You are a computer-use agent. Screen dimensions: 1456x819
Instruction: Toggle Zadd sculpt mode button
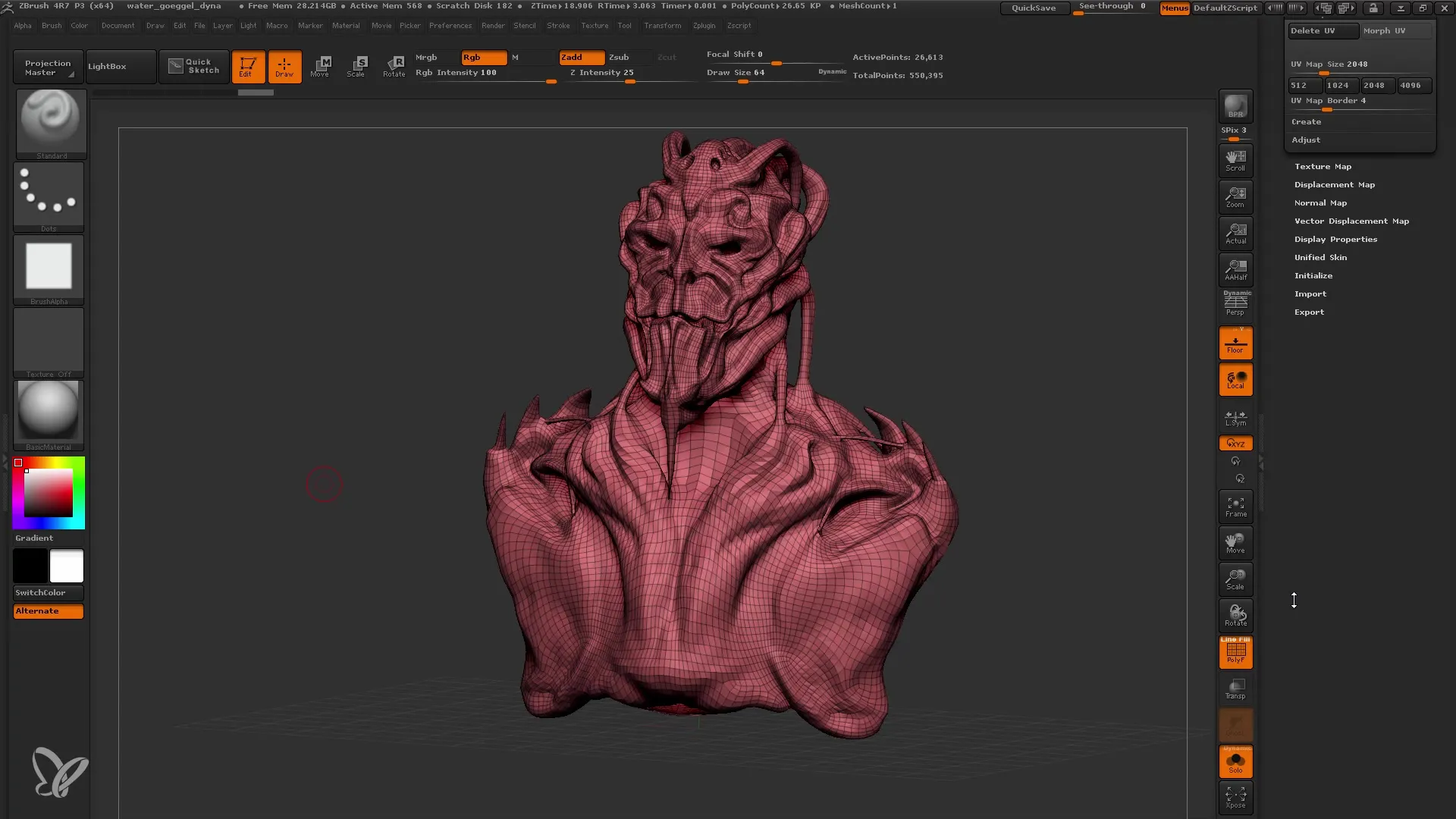click(579, 57)
